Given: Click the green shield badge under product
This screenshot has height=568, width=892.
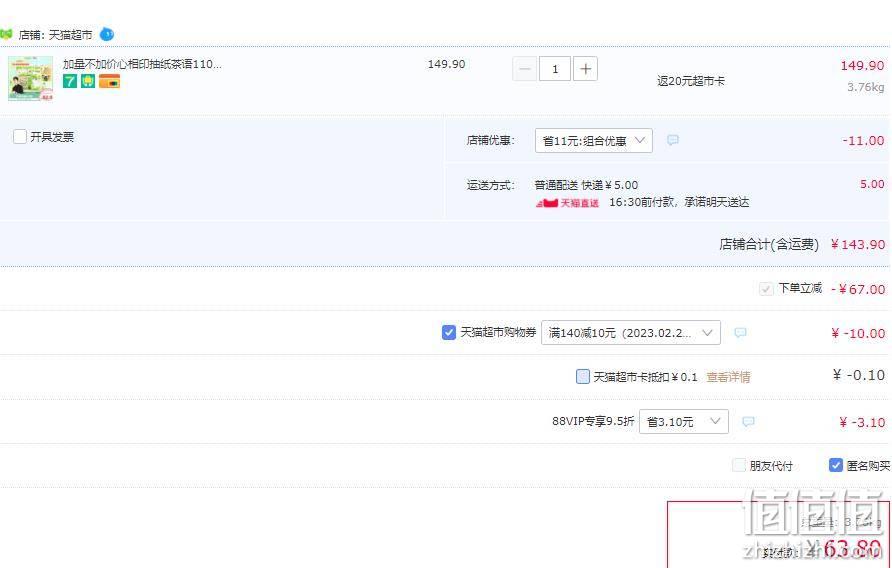Looking at the screenshot, I should [88, 81].
